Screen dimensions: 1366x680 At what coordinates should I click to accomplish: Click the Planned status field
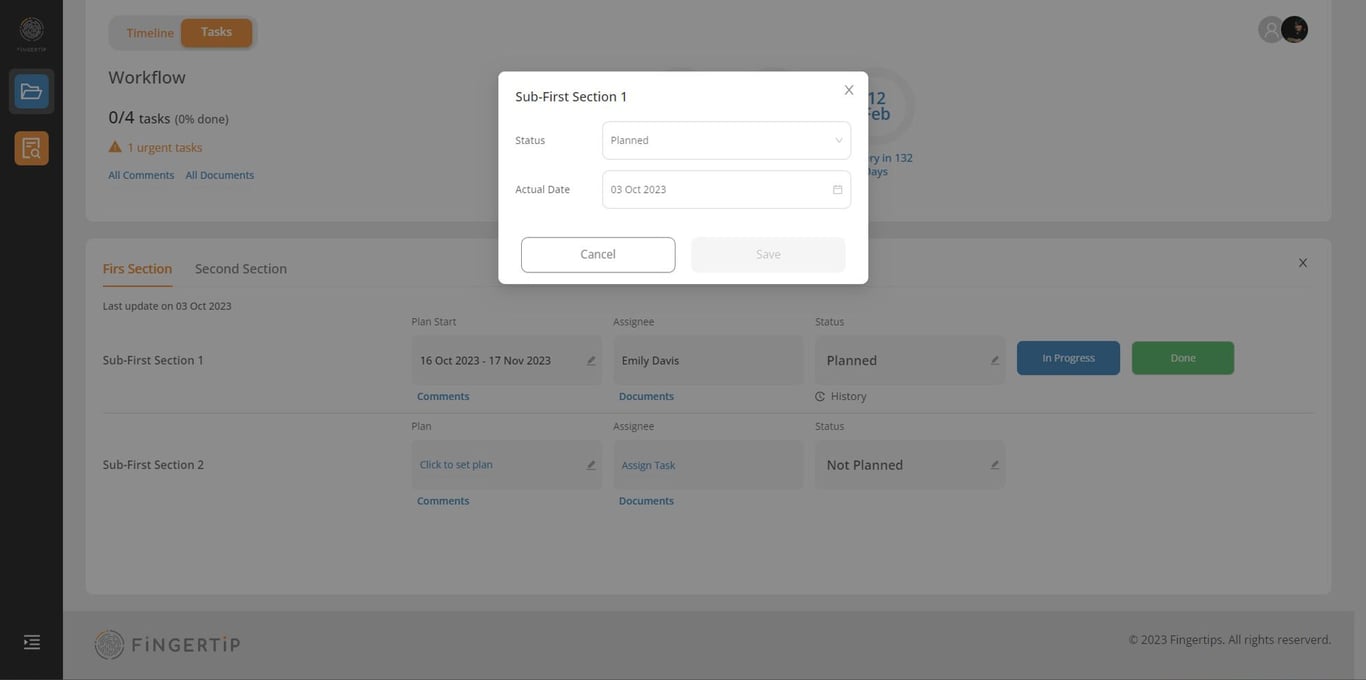pyautogui.click(x=910, y=361)
